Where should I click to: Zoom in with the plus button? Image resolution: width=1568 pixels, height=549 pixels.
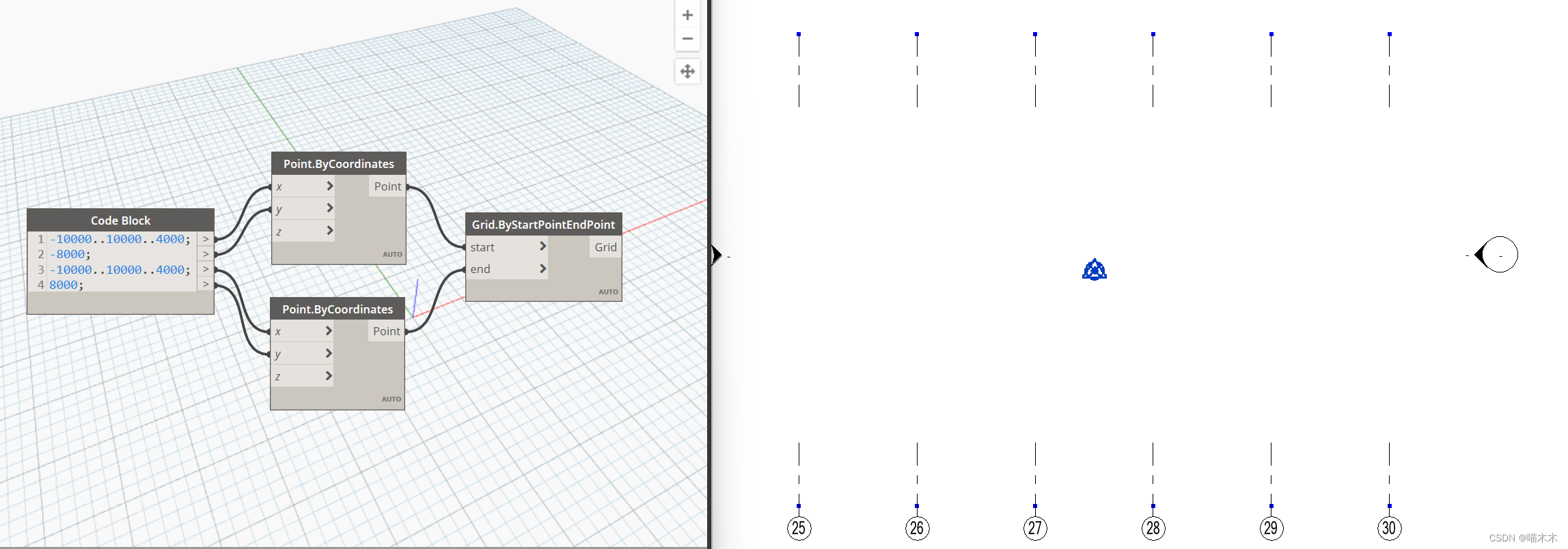point(687,15)
